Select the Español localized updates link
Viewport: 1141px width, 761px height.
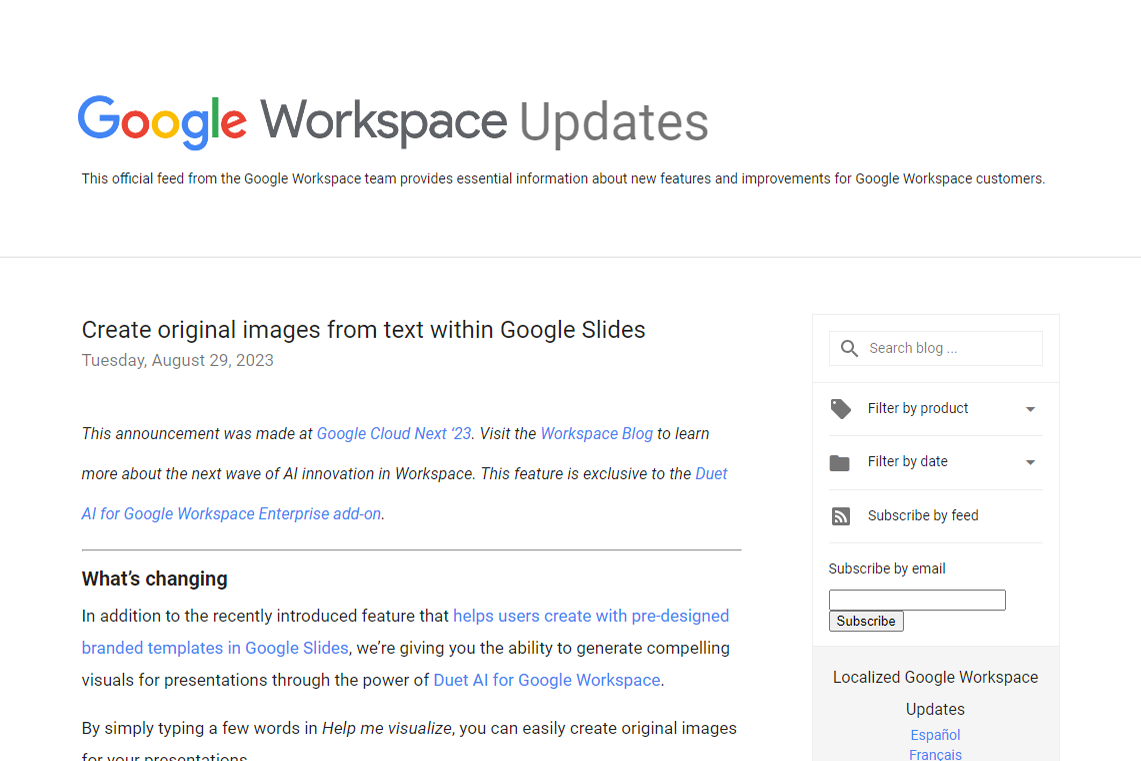pos(934,734)
